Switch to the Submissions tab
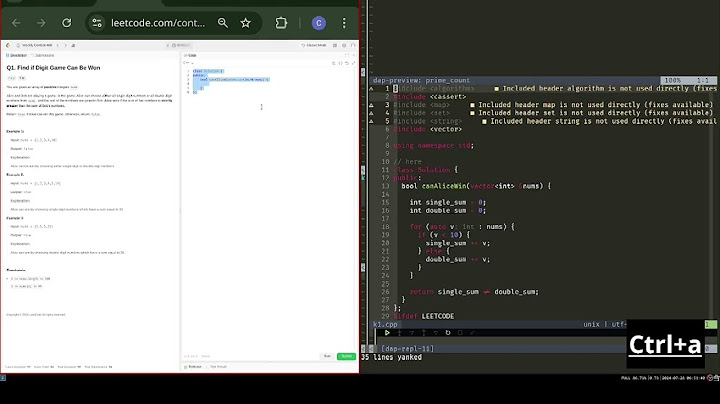 pos(43,56)
